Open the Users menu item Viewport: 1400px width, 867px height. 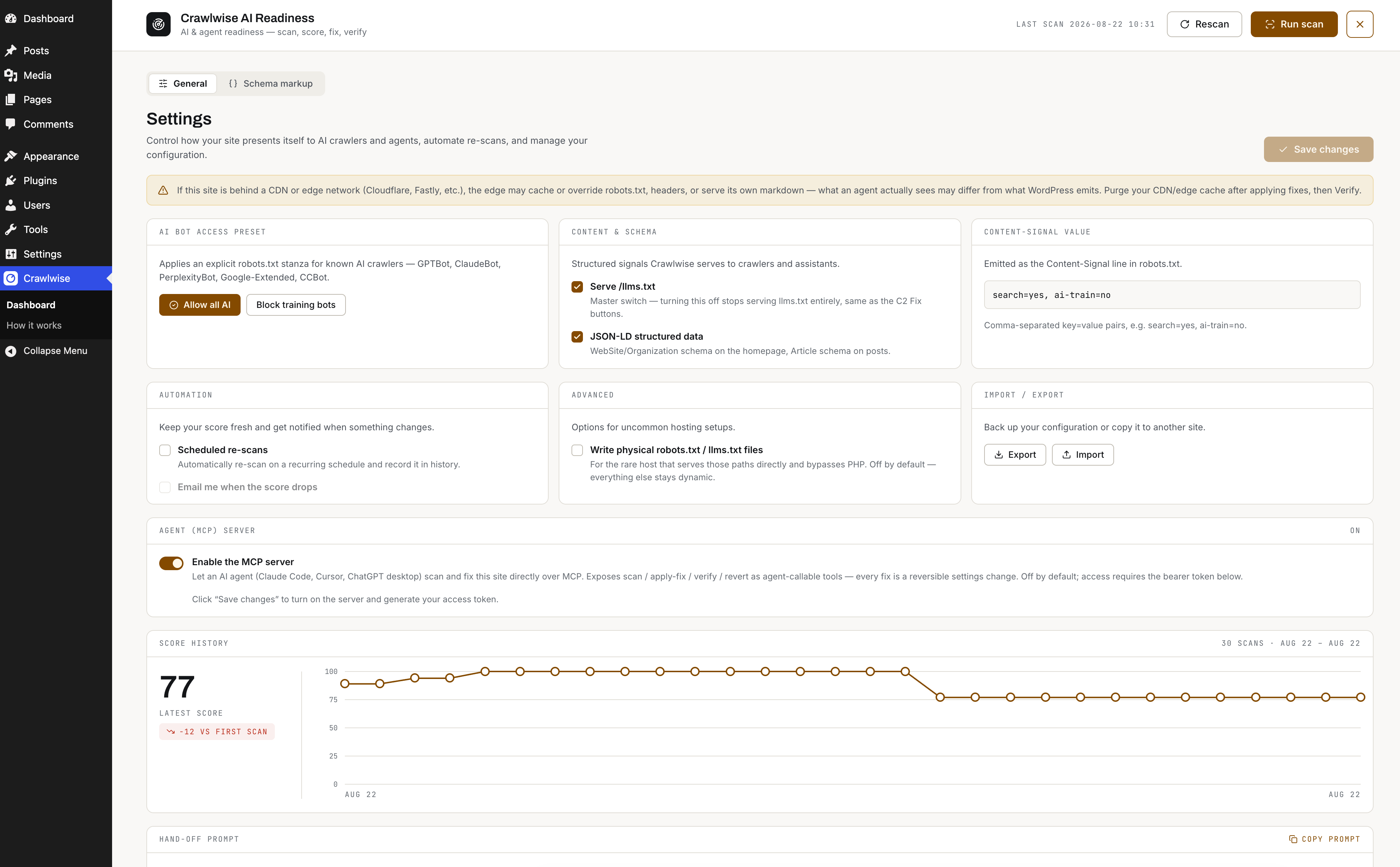tap(56, 205)
